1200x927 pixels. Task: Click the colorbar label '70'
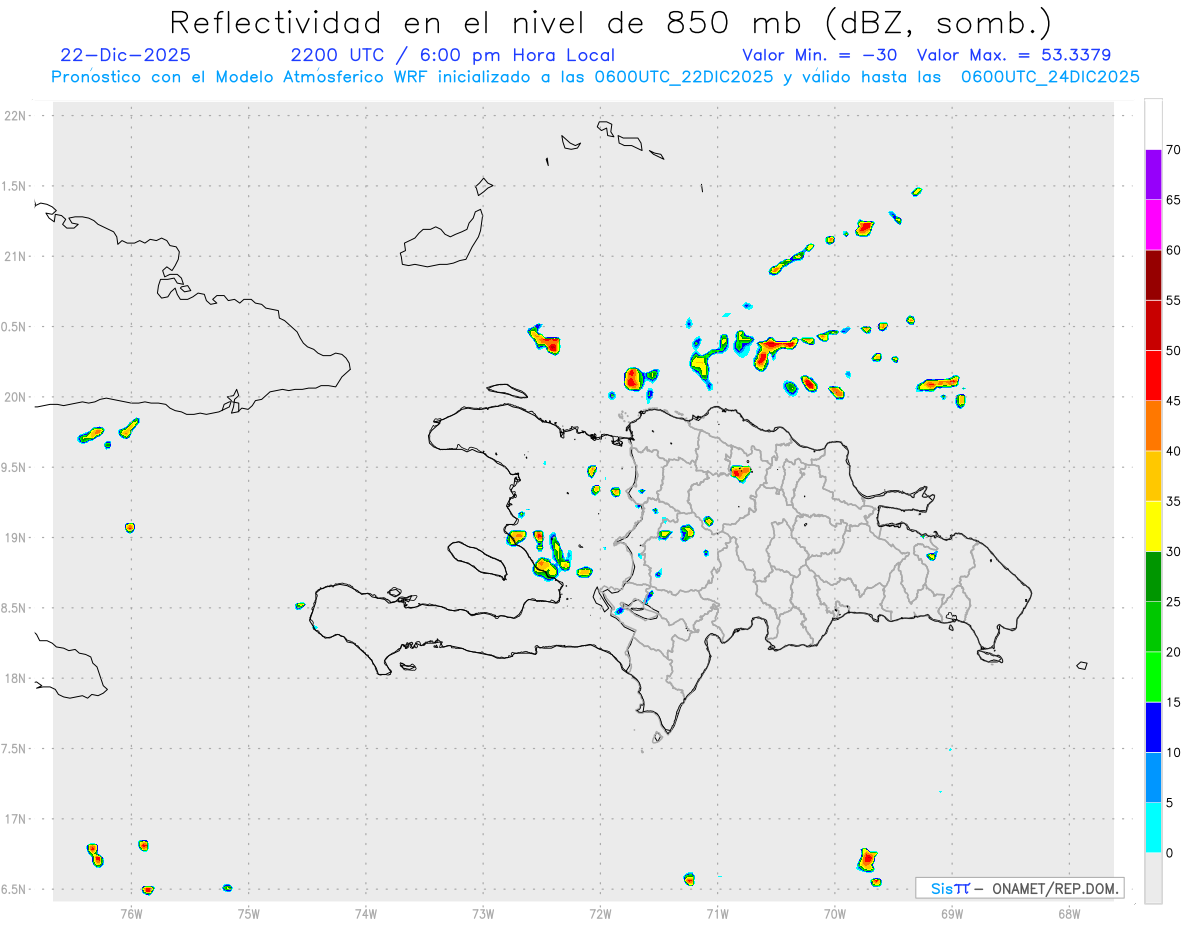pos(1174,150)
